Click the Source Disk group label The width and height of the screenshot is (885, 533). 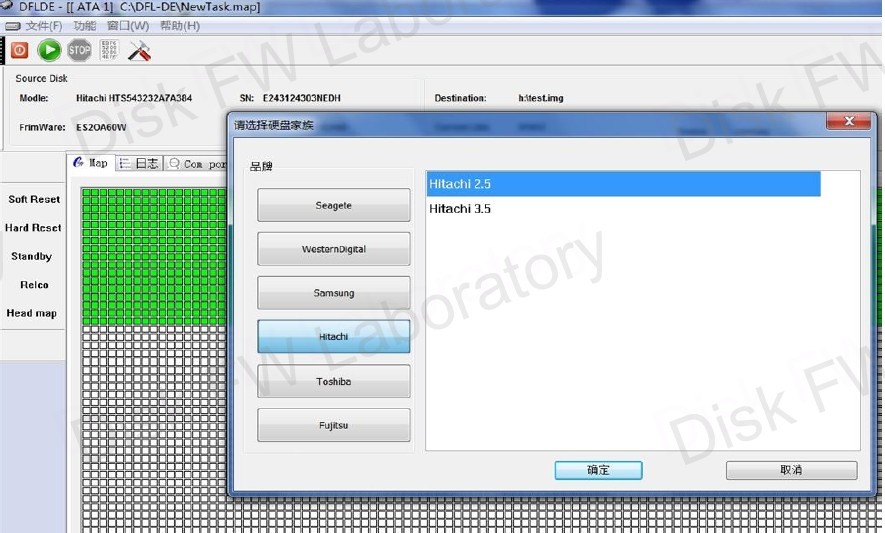click(x=41, y=78)
